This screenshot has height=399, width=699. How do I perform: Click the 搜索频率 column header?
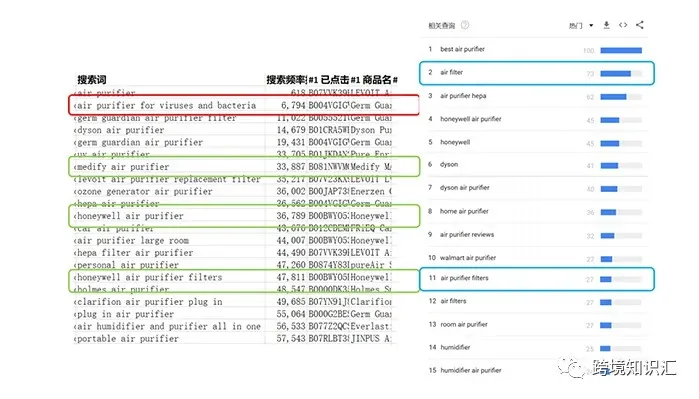(x=286, y=80)
